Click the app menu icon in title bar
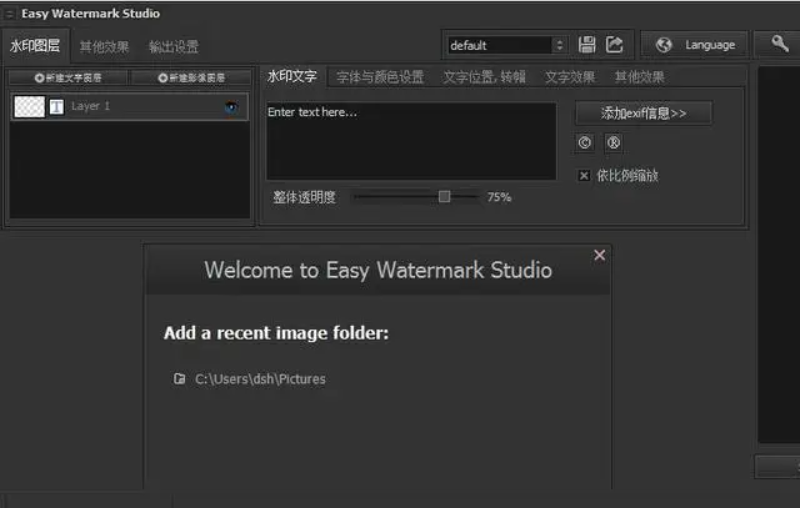 coord(9,14)
